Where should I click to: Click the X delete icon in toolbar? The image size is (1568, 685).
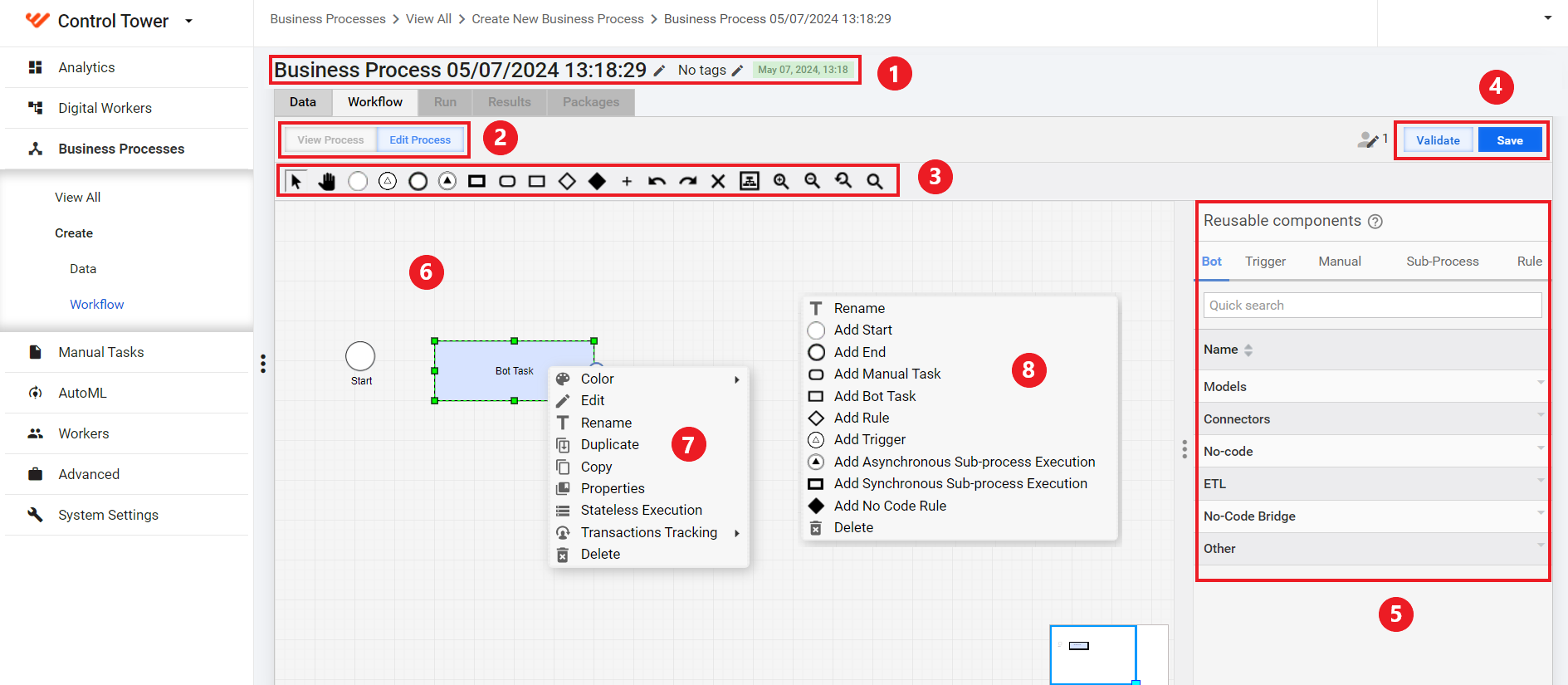coord(719,181)
